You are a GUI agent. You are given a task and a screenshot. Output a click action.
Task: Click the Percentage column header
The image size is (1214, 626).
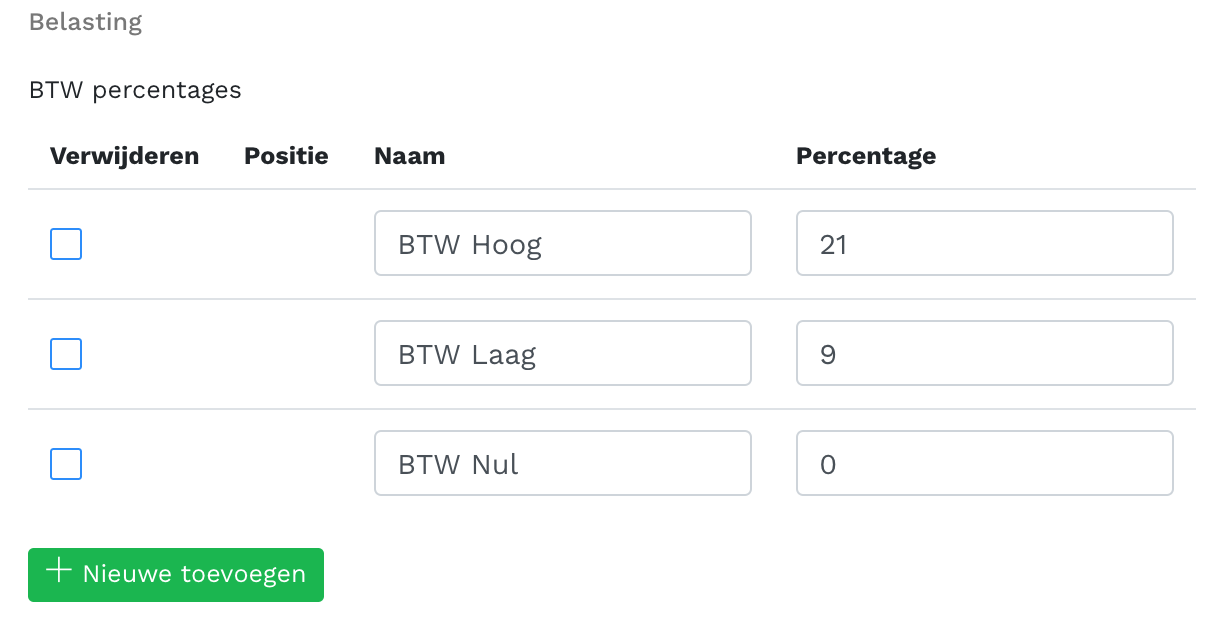[866, 156]
